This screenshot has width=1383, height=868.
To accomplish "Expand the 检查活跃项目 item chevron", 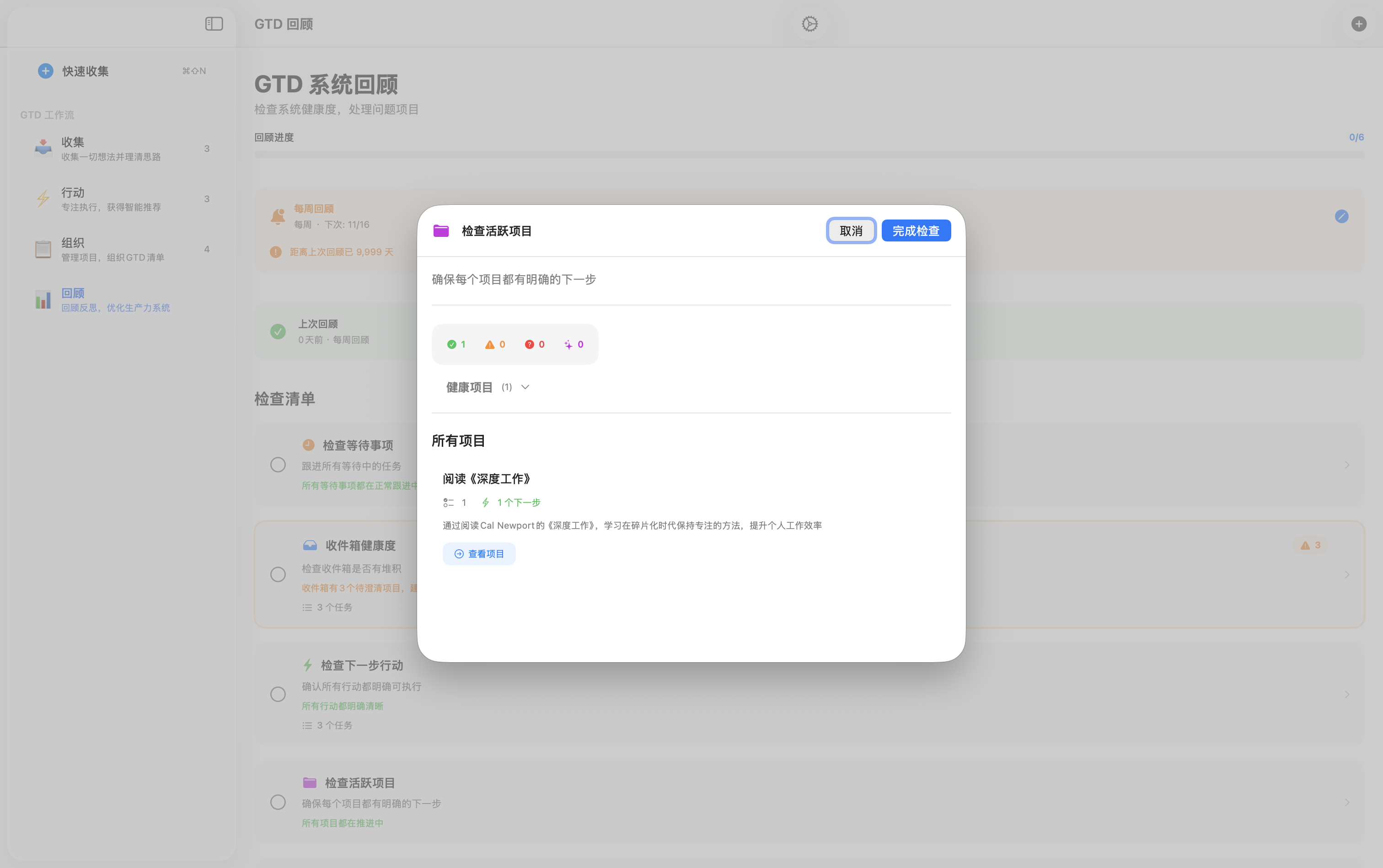I will (1347, 802).
